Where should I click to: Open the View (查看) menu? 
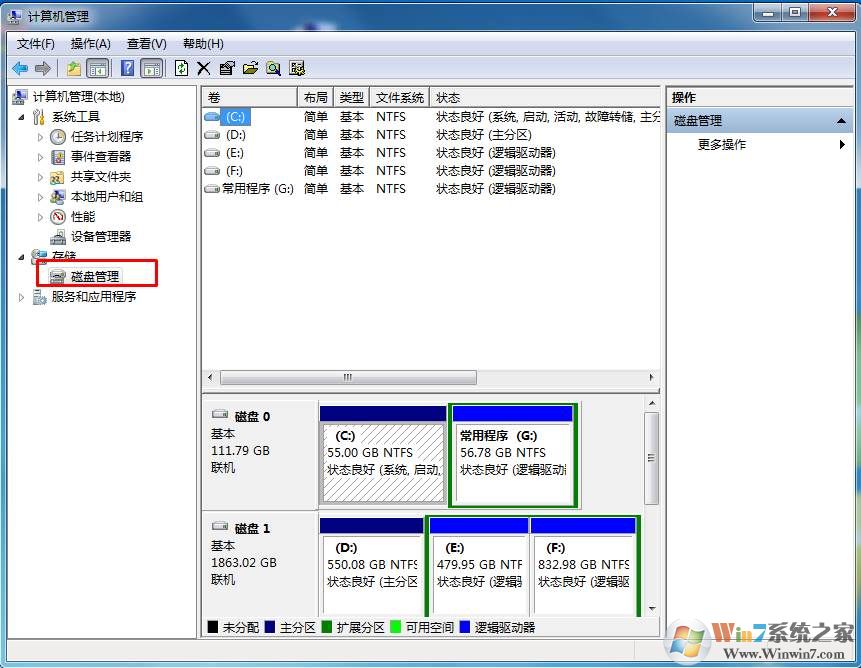tap(147, 44)
